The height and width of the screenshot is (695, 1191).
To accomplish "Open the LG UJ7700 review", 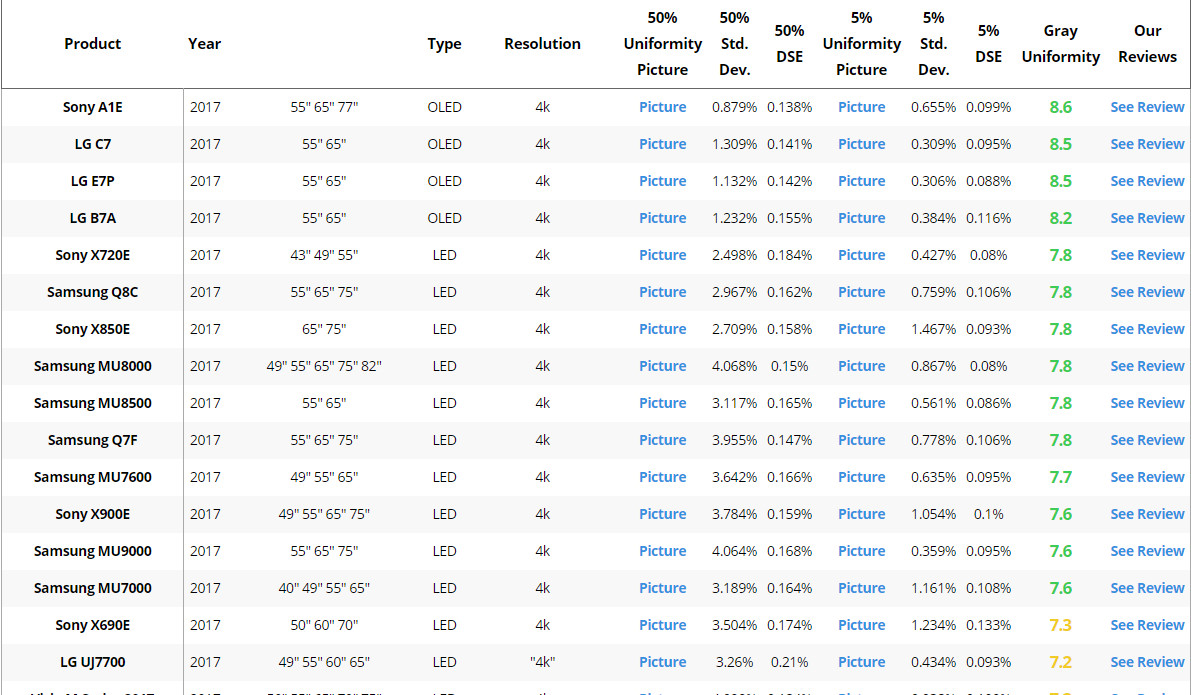I will (1147, 662).
